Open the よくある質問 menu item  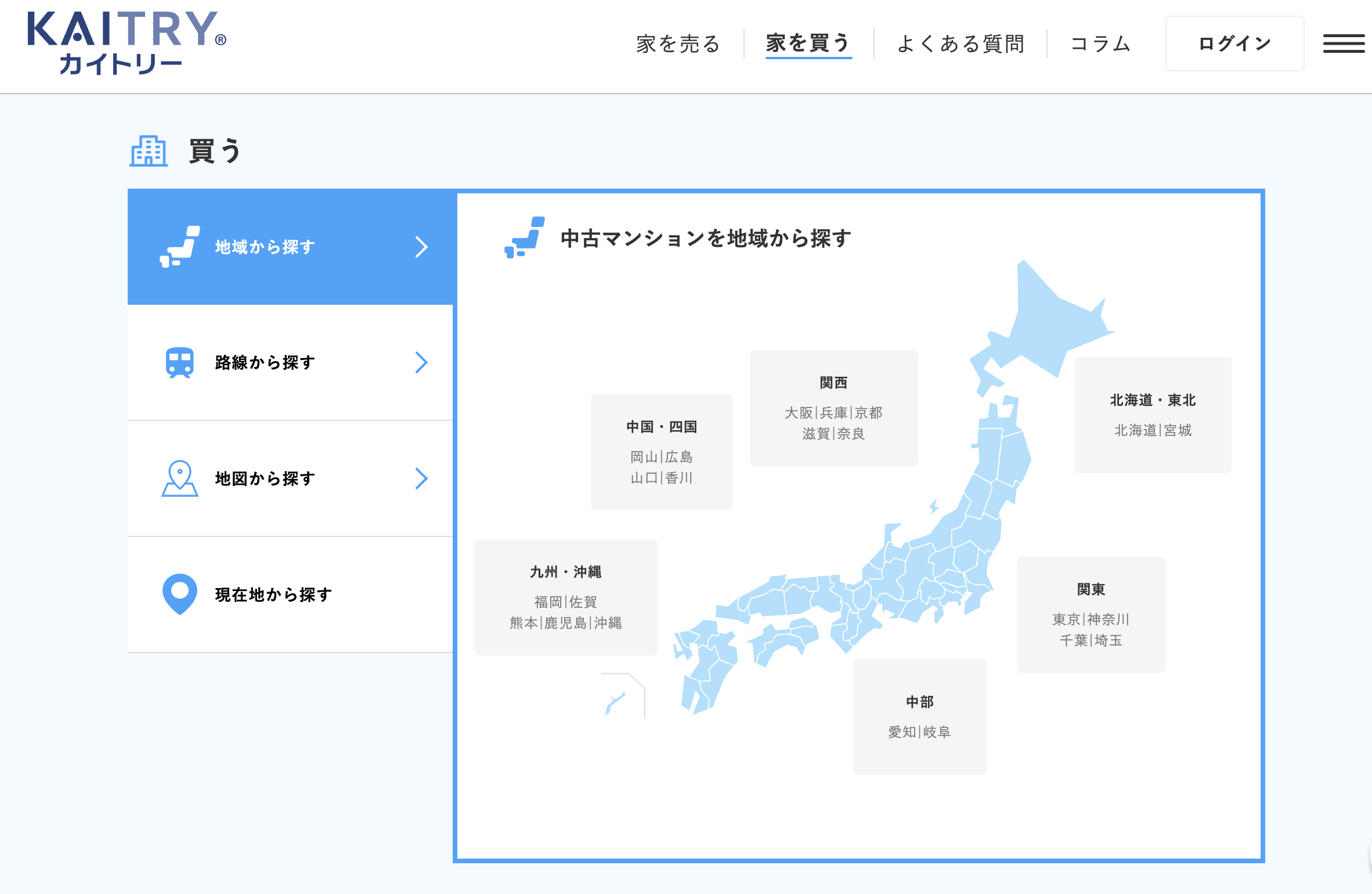tap(961, 43)
